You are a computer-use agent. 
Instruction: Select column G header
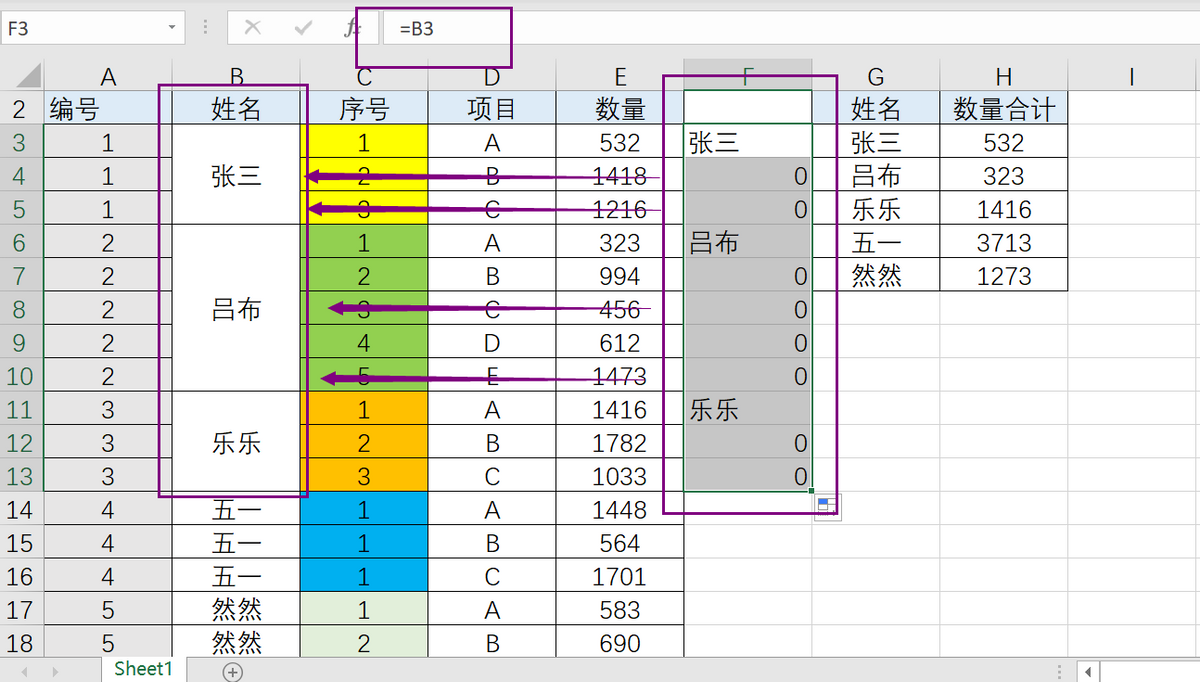(876, 75)
